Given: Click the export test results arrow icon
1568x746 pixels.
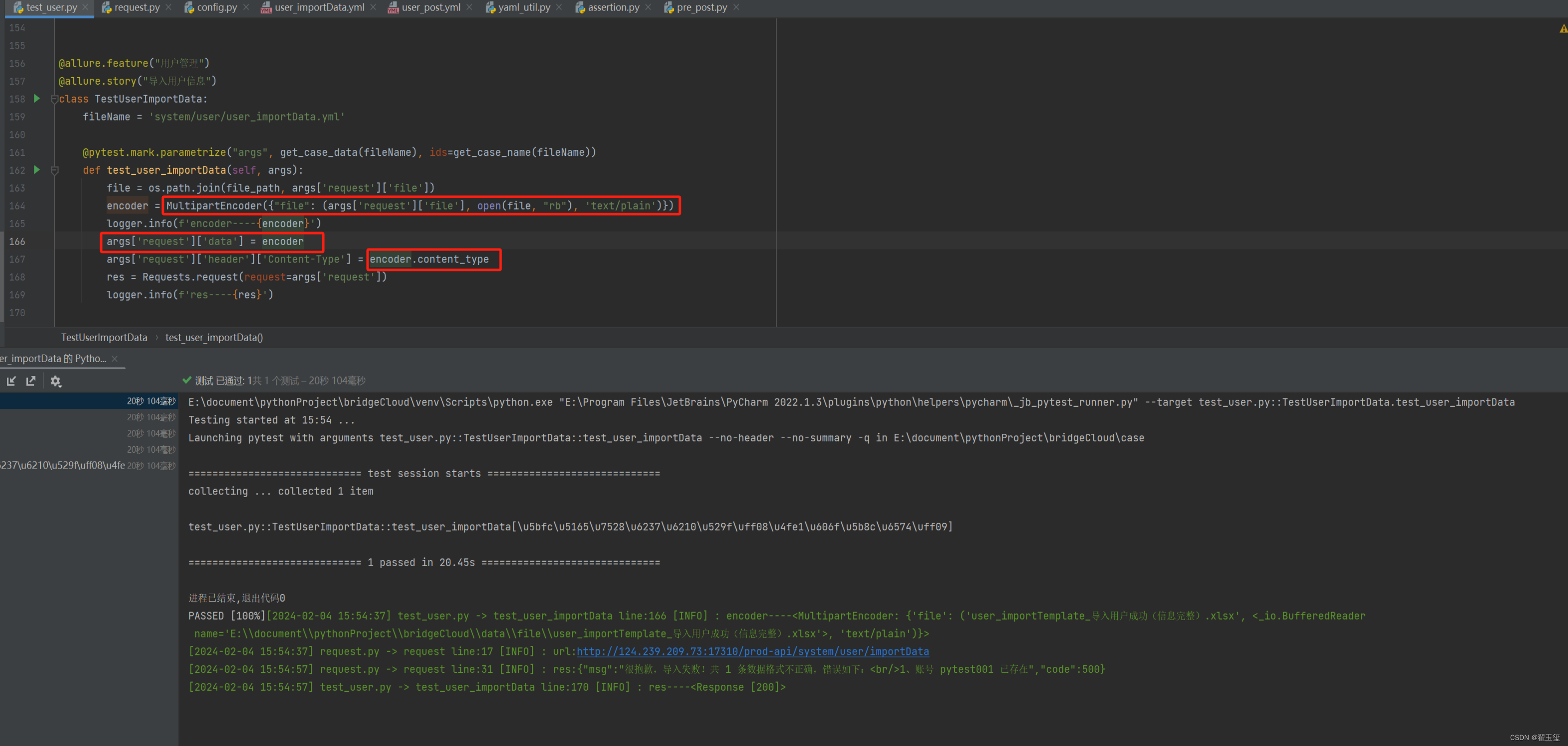Looking at the screenshot, I should click(31, 381).
